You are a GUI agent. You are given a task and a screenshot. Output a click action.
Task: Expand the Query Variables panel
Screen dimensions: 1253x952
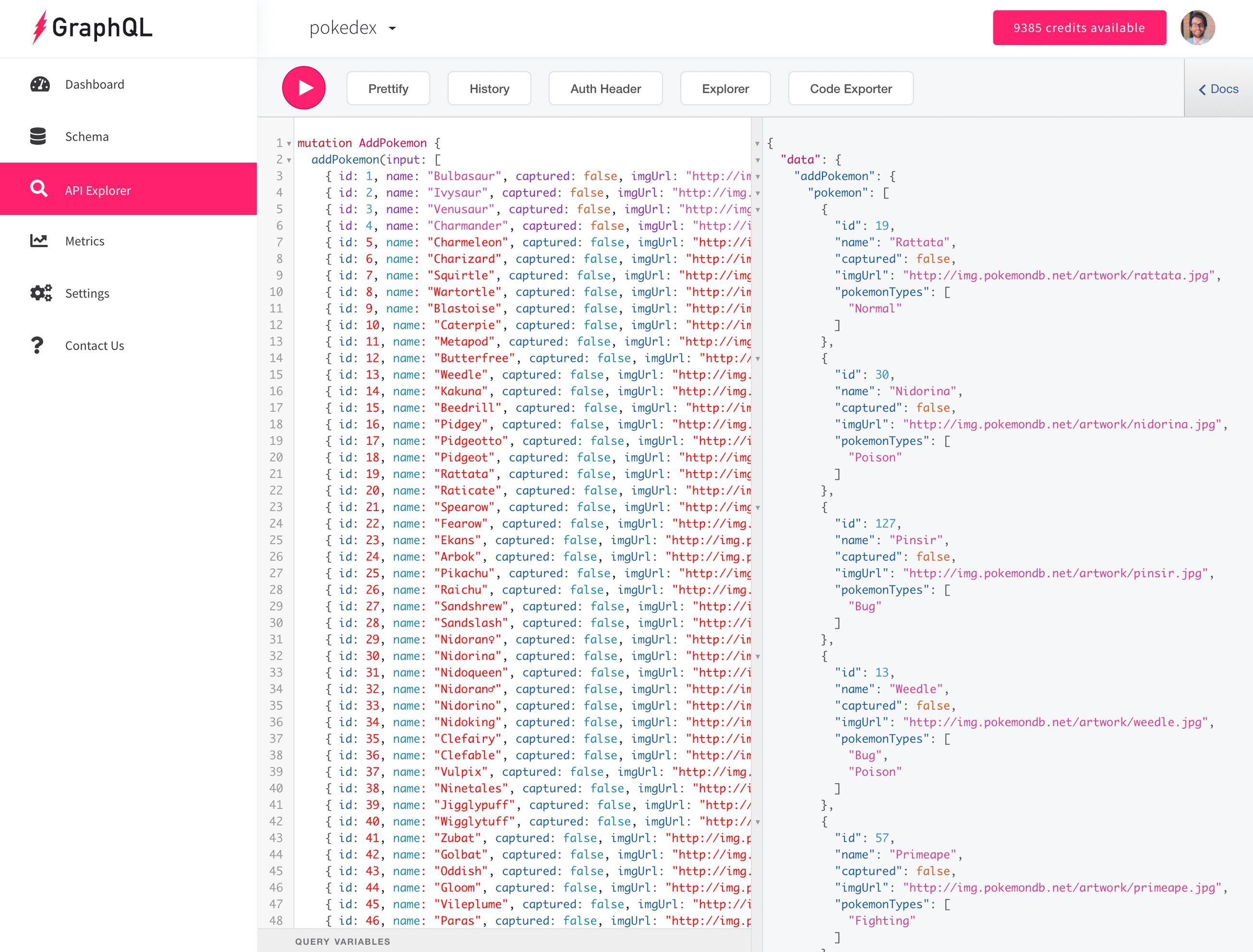click(x=342, y=941)
